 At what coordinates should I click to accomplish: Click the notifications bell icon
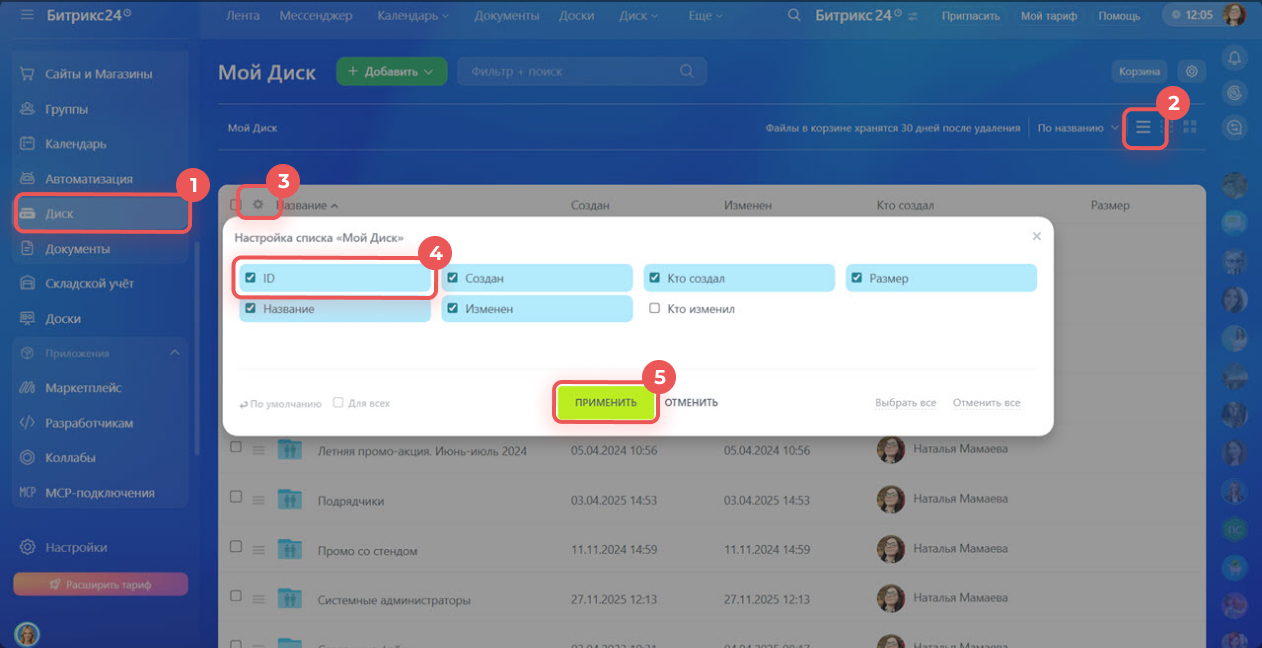tap(1235, 58)
